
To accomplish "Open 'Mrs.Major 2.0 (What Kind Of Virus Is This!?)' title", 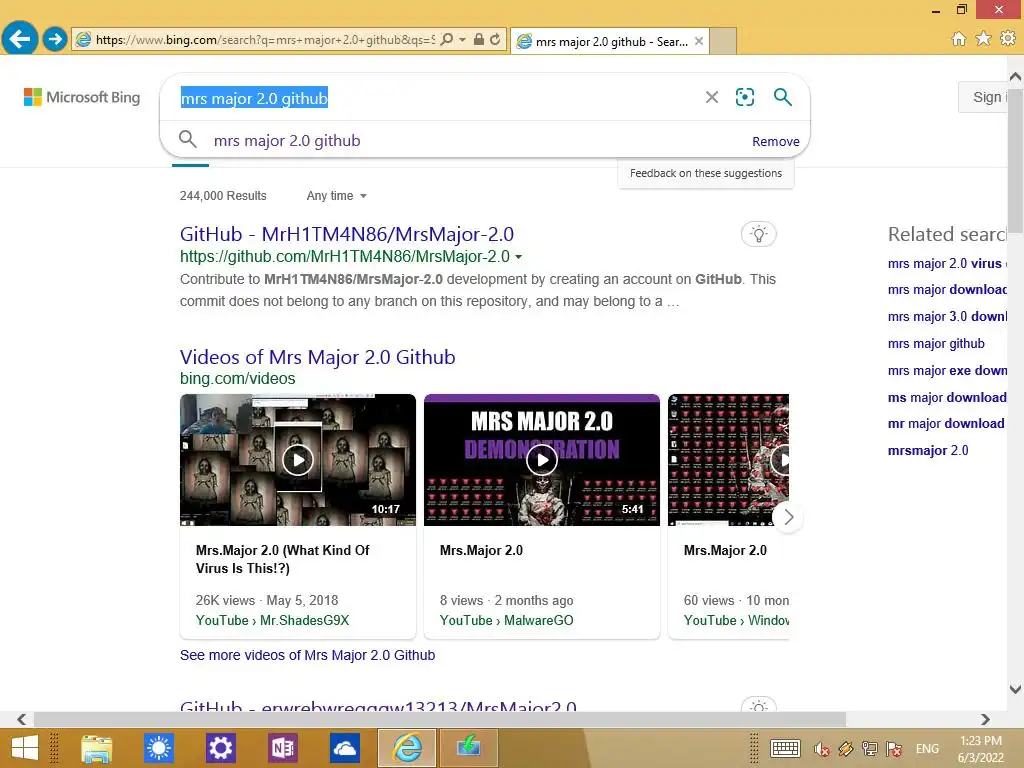I will pos(283,559).
